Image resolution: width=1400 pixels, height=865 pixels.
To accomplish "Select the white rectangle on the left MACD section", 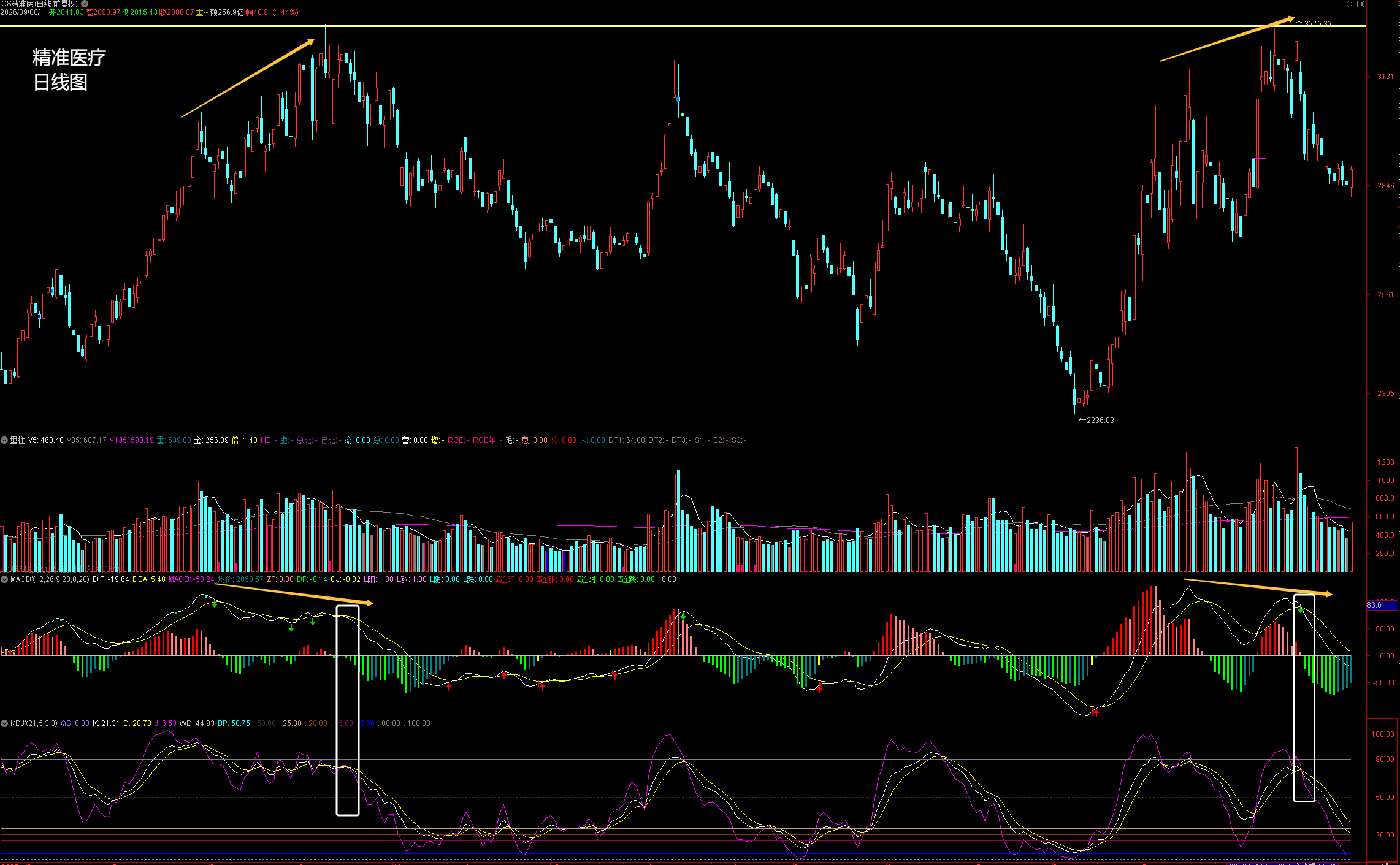I will [x=348, y=710].
